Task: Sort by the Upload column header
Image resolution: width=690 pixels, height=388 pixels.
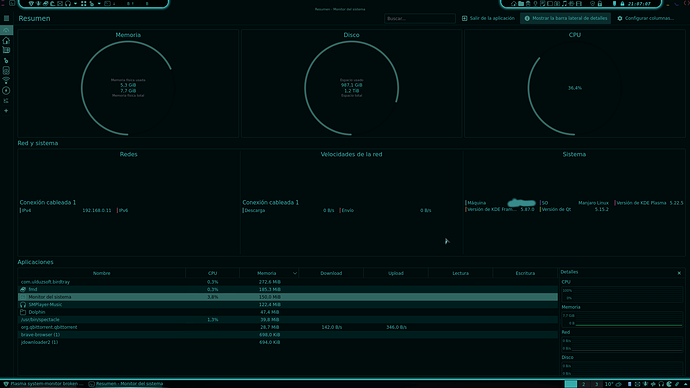Action: (396, 273)
